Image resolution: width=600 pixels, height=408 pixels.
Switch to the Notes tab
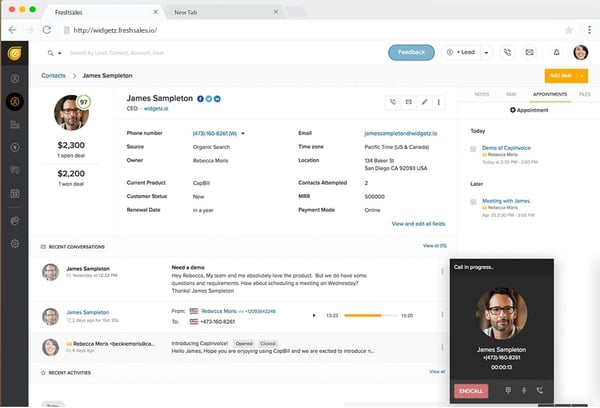click(481, 94)
